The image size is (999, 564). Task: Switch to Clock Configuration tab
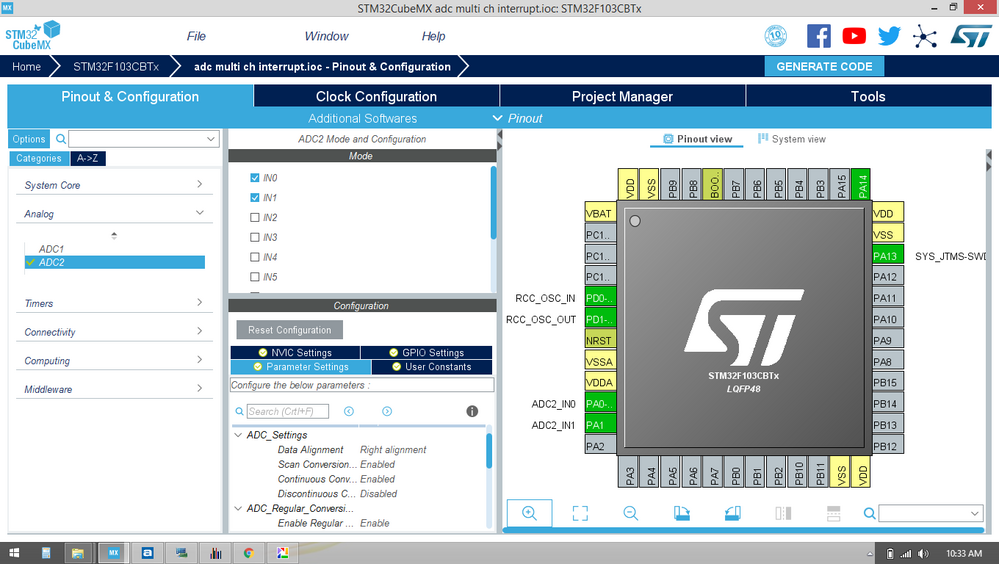pos(377,96)
